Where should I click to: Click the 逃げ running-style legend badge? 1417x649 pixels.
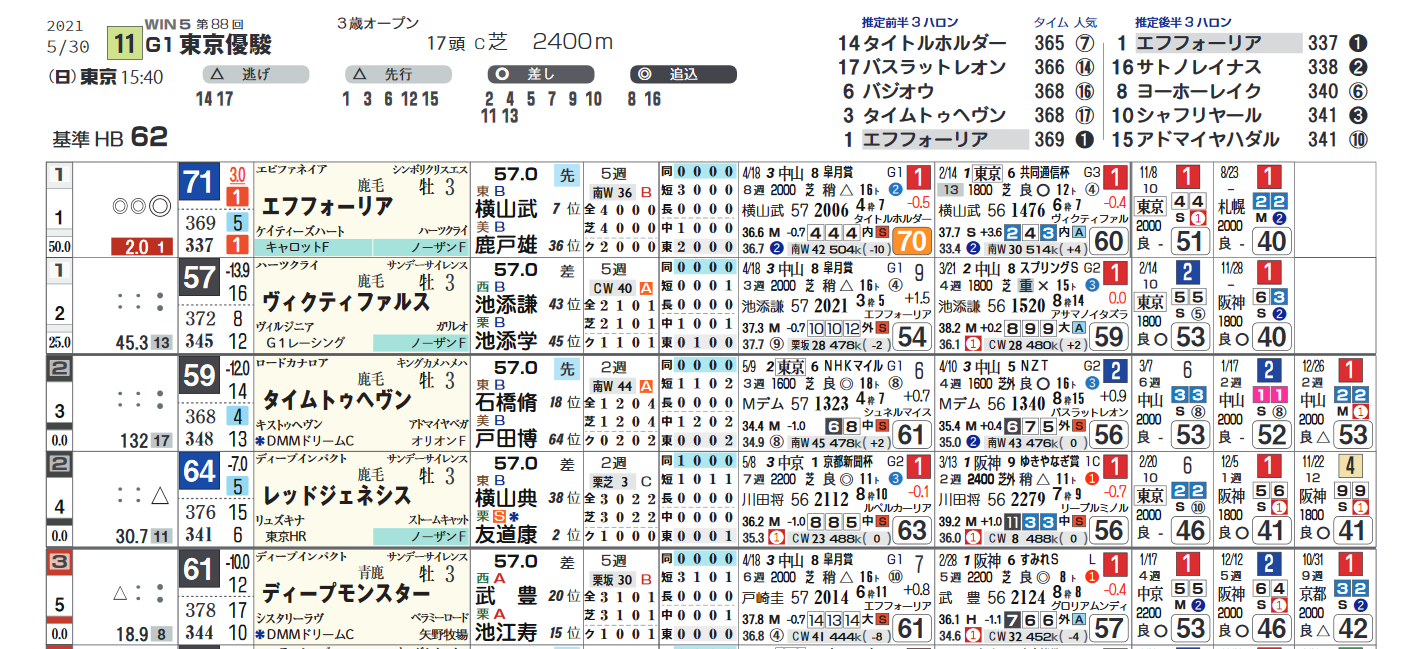coord(255,74)
